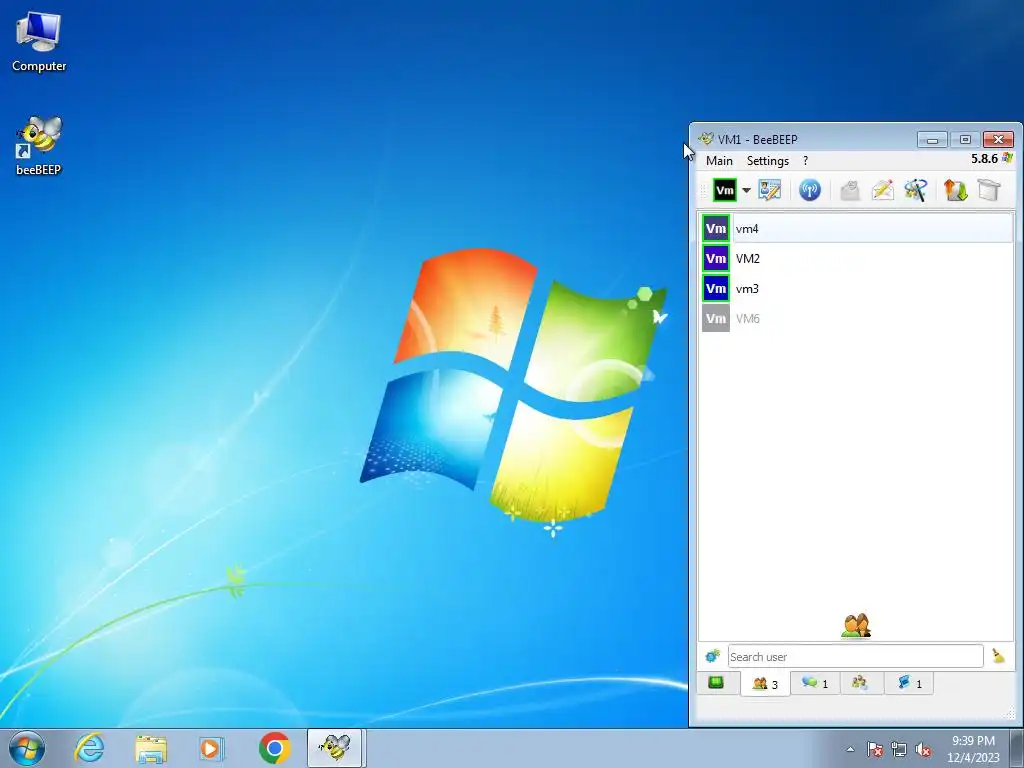This screenshot has height=768, width=1024.
Task: Click the write message pencil-envelope icon
Action: 882,191
